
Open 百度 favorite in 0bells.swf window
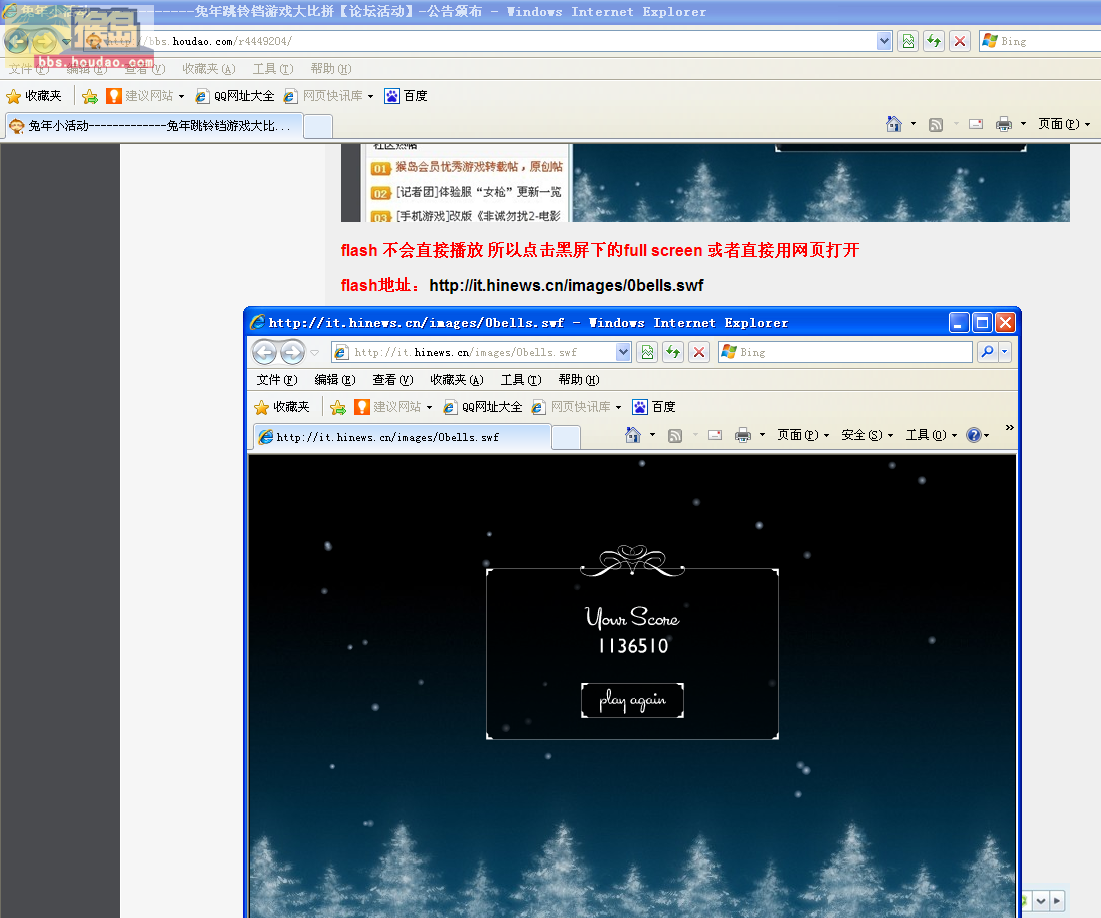[x=654, y=407]
